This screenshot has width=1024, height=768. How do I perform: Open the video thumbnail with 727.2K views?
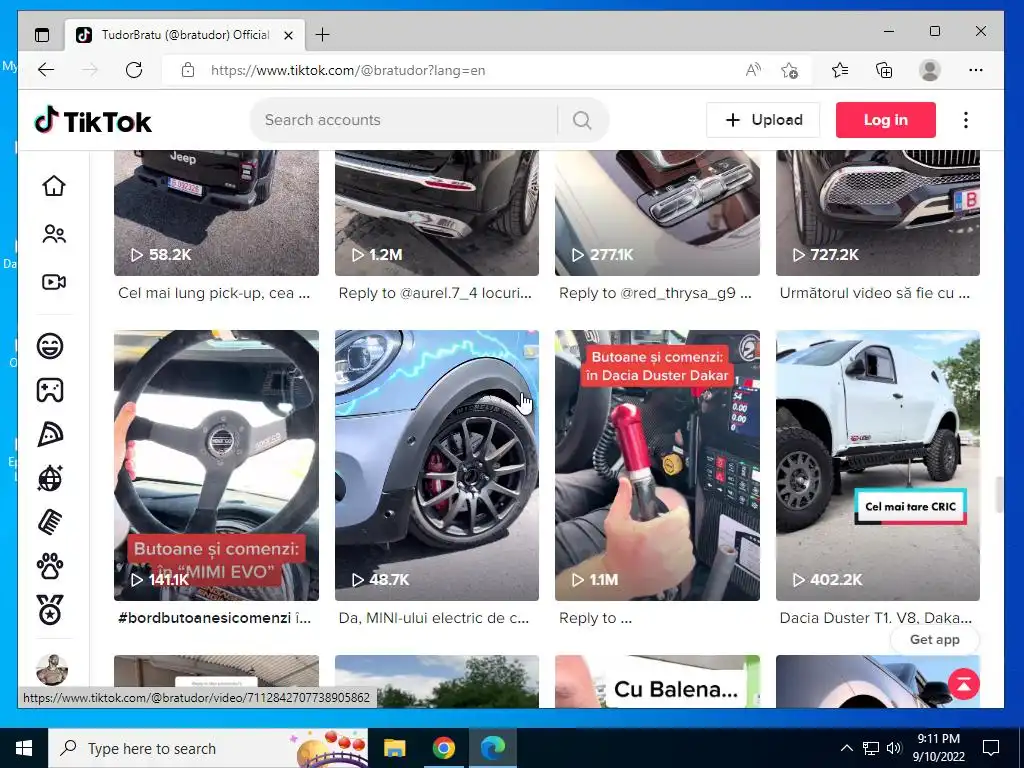click(878, 212)
